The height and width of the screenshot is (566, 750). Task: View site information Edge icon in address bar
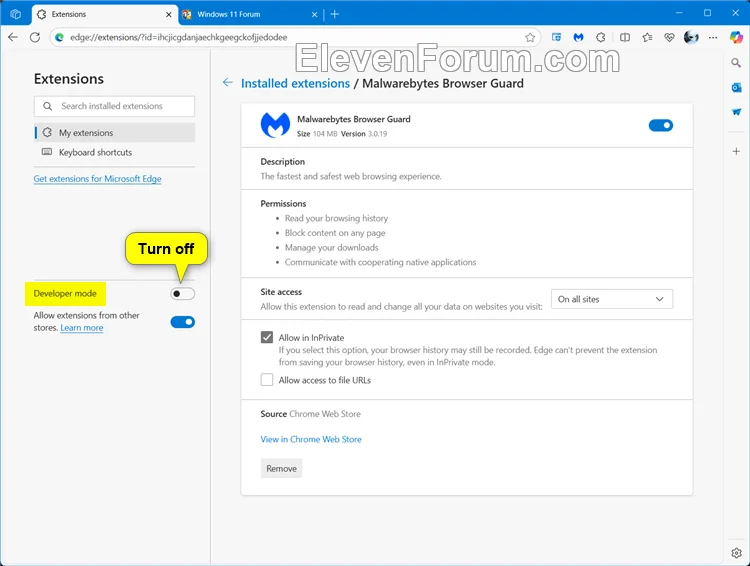point(59,37)
